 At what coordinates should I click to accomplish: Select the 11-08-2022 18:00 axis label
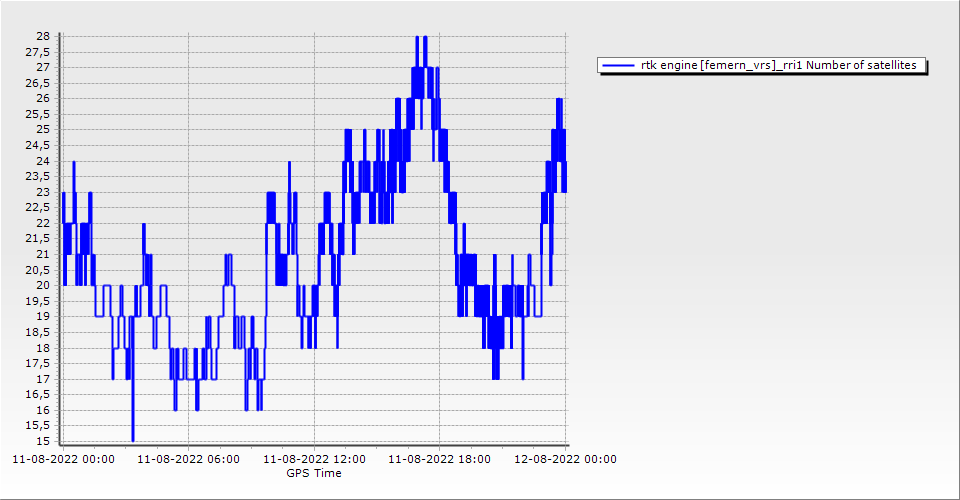[x=439, y=459]
